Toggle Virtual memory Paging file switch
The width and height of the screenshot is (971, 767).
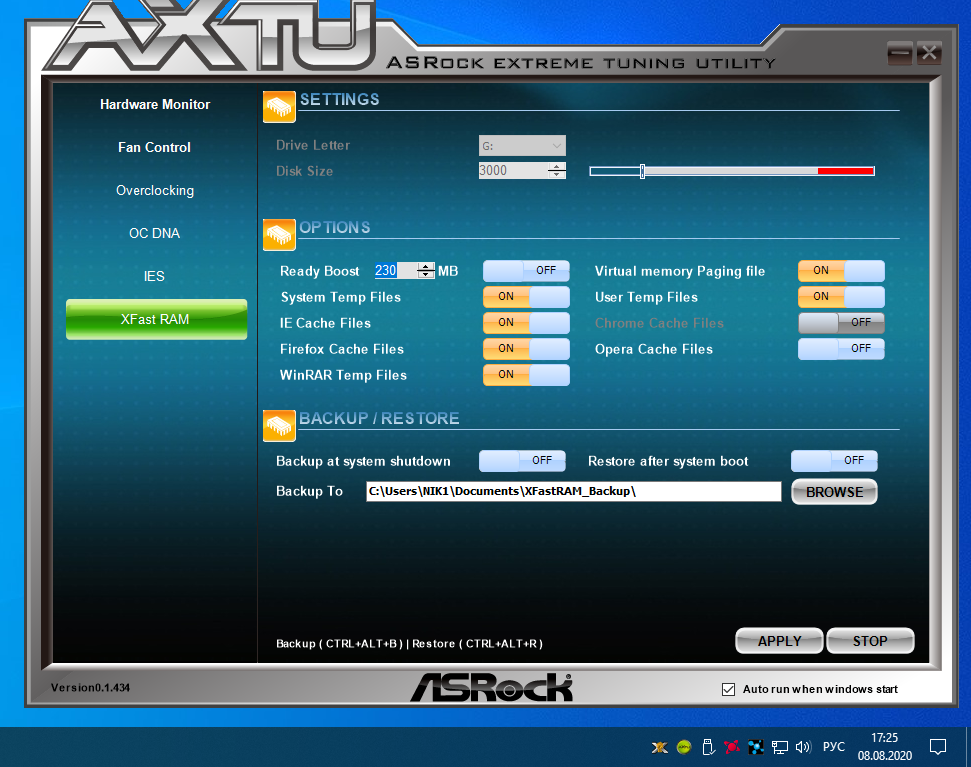click(841, 271)
